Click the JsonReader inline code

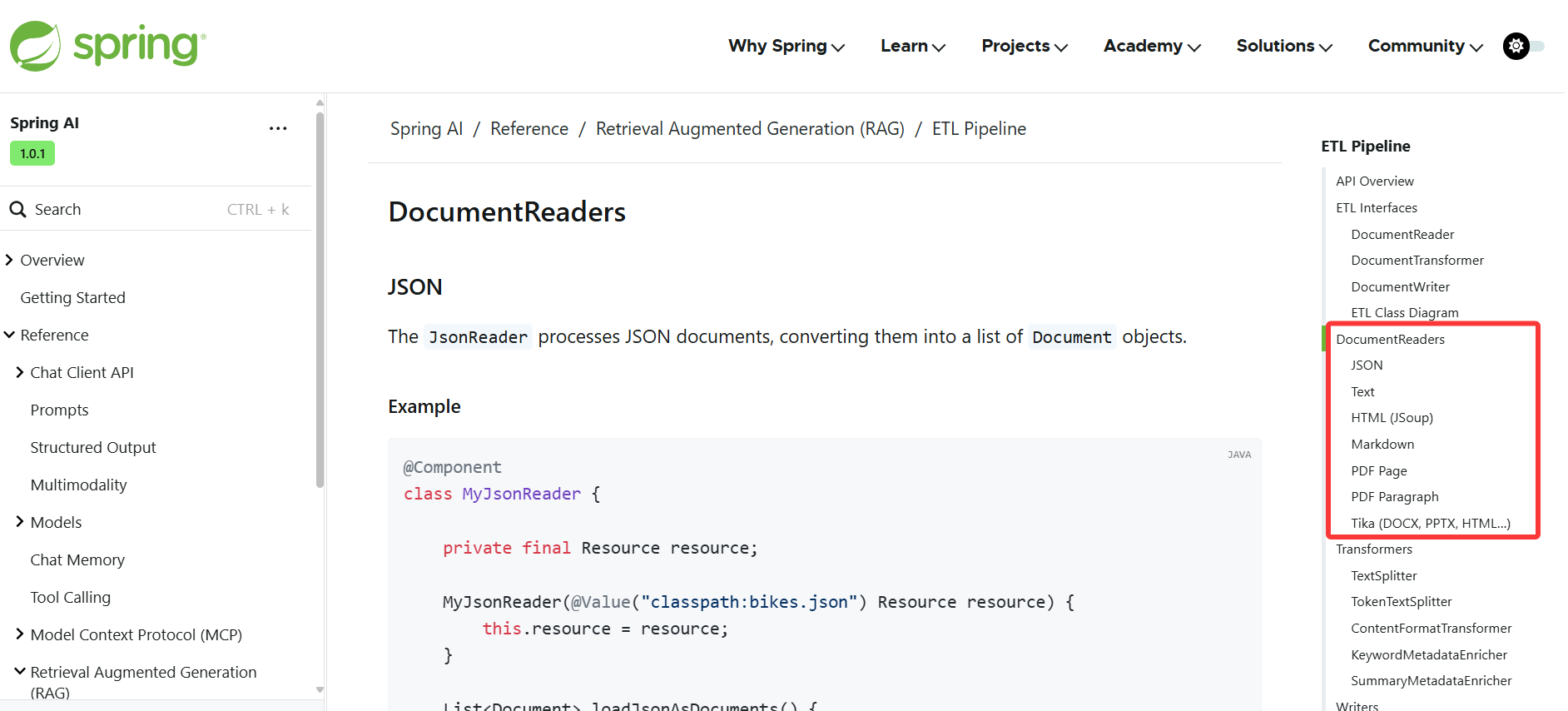click(x=478, y=336)
